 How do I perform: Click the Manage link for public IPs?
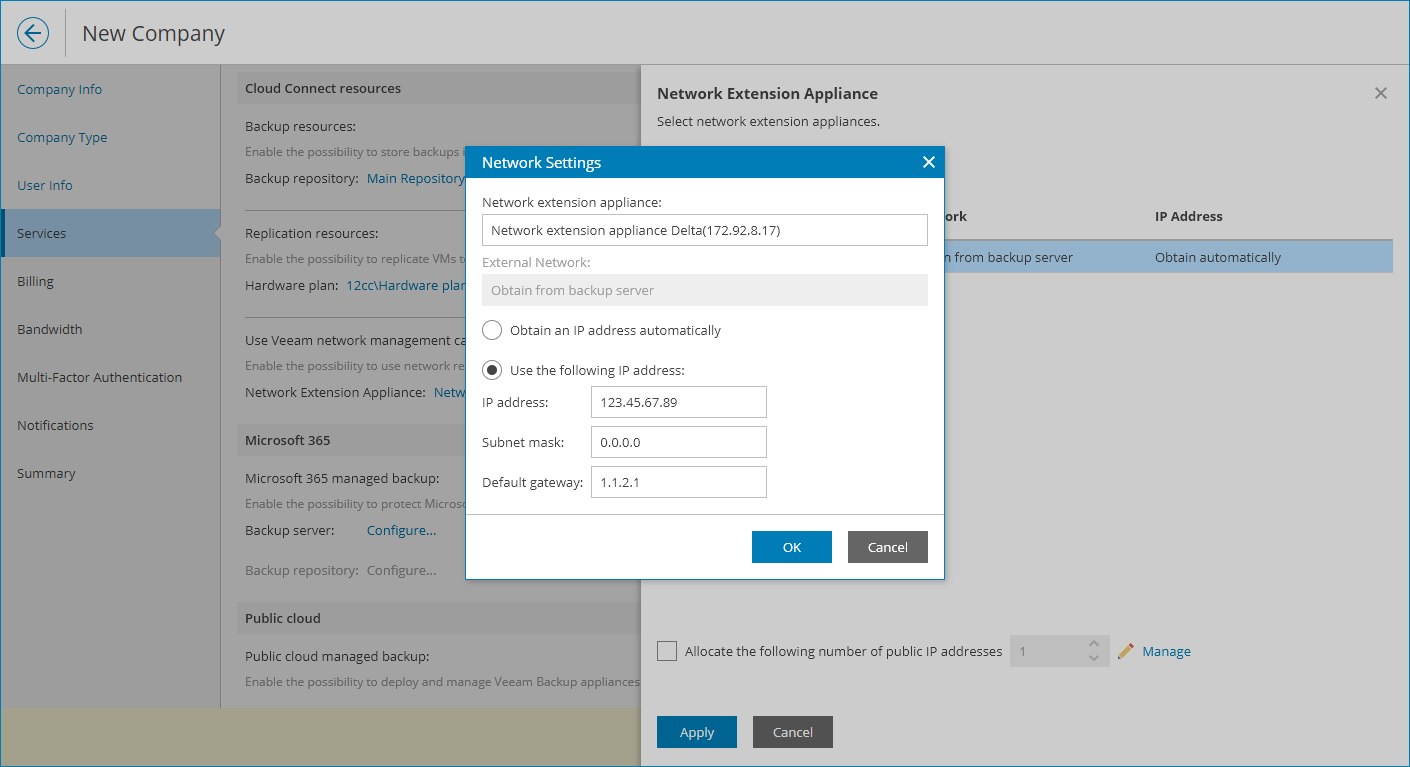(1168, 651)
